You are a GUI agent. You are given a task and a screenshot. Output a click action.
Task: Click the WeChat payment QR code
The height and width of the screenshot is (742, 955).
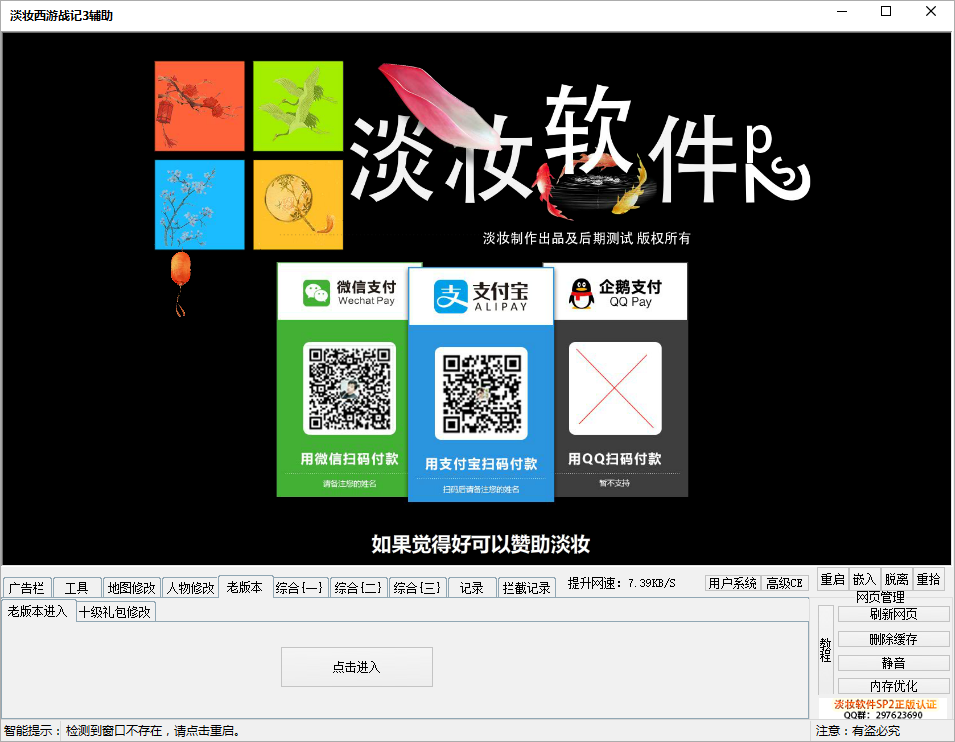pyautogui.click(x=350, y=389)
